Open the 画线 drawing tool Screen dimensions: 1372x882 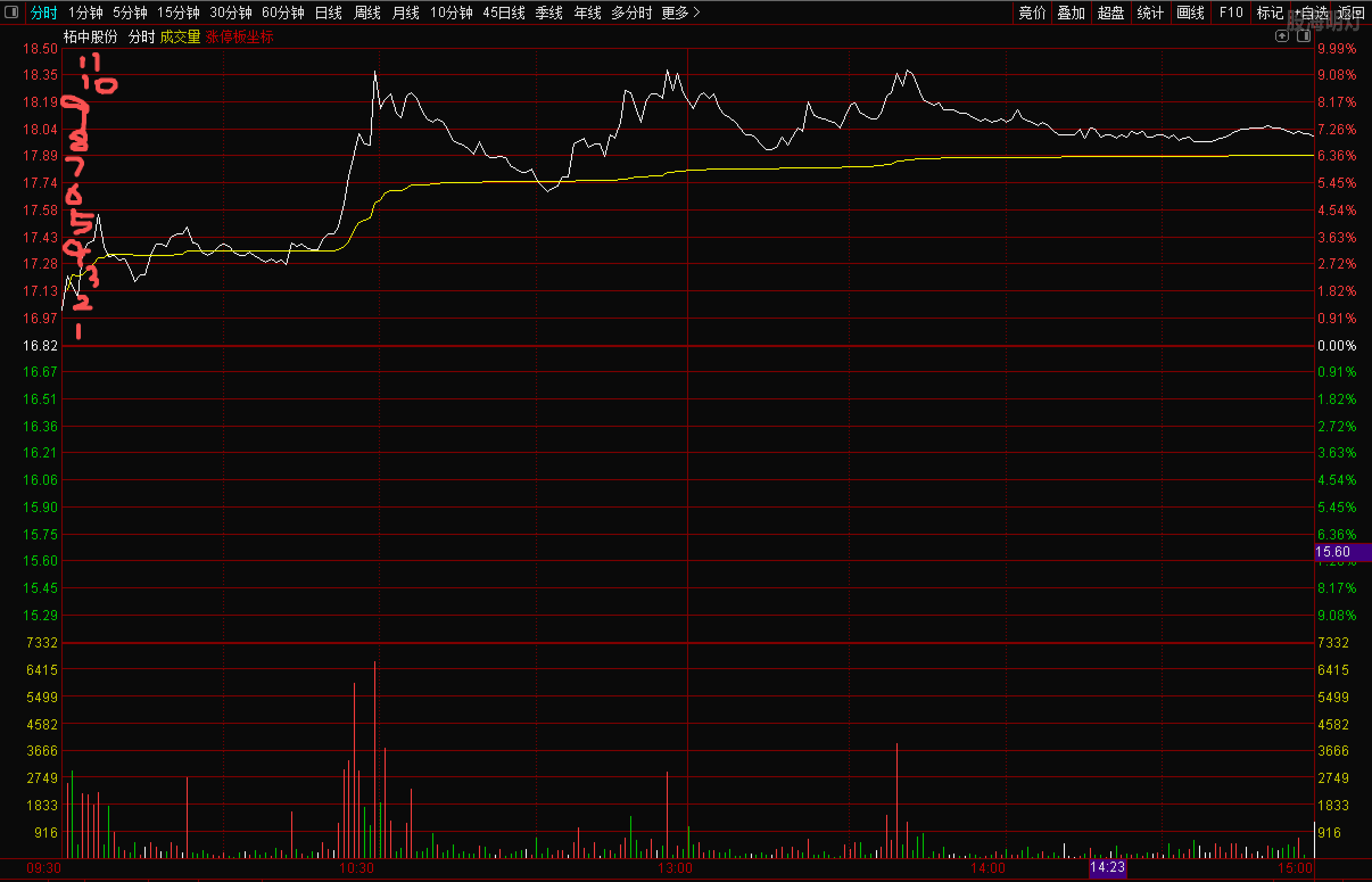click(x=1191, y=13)
